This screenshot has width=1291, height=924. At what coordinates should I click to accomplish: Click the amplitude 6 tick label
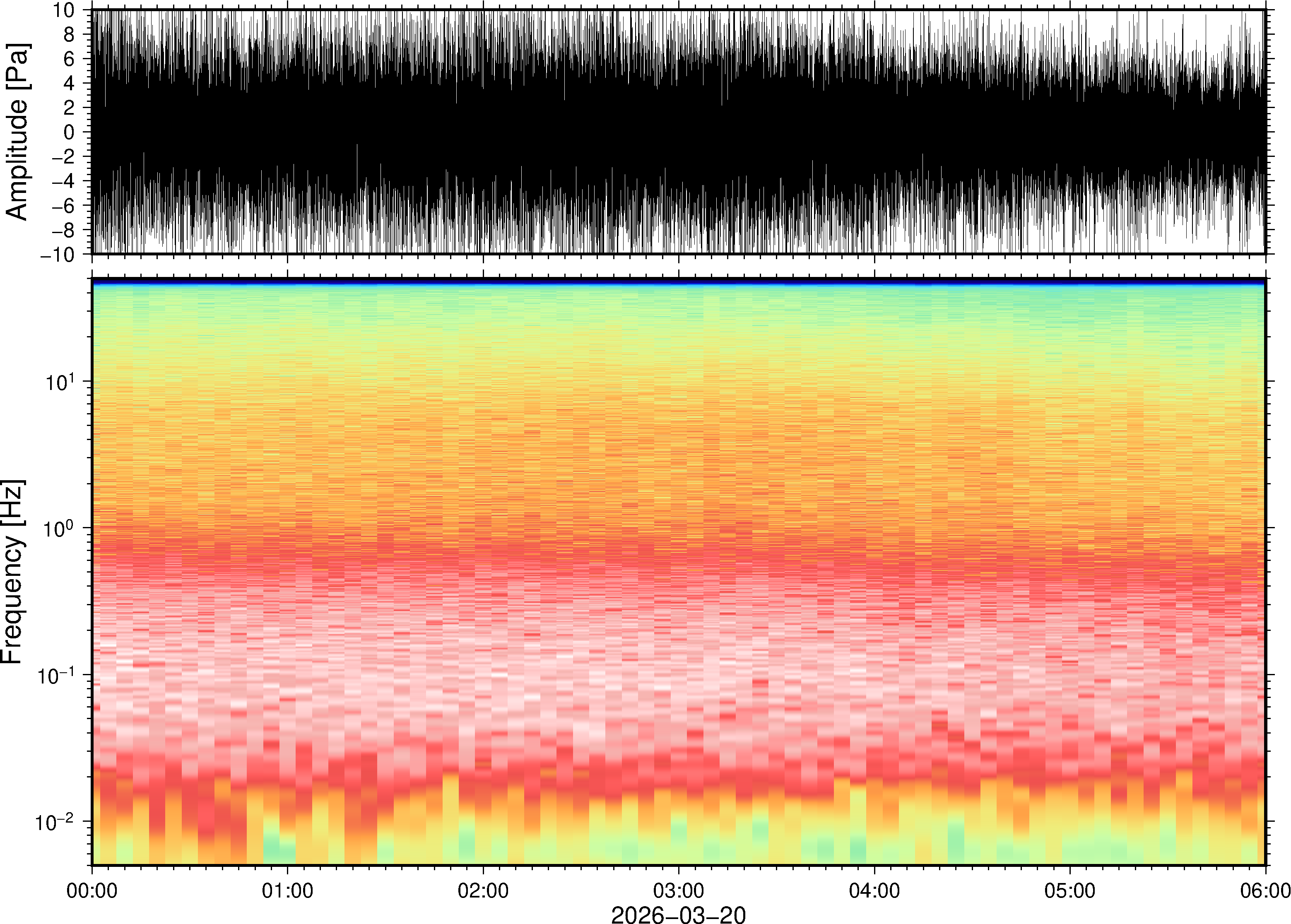[x=70, y=59]
